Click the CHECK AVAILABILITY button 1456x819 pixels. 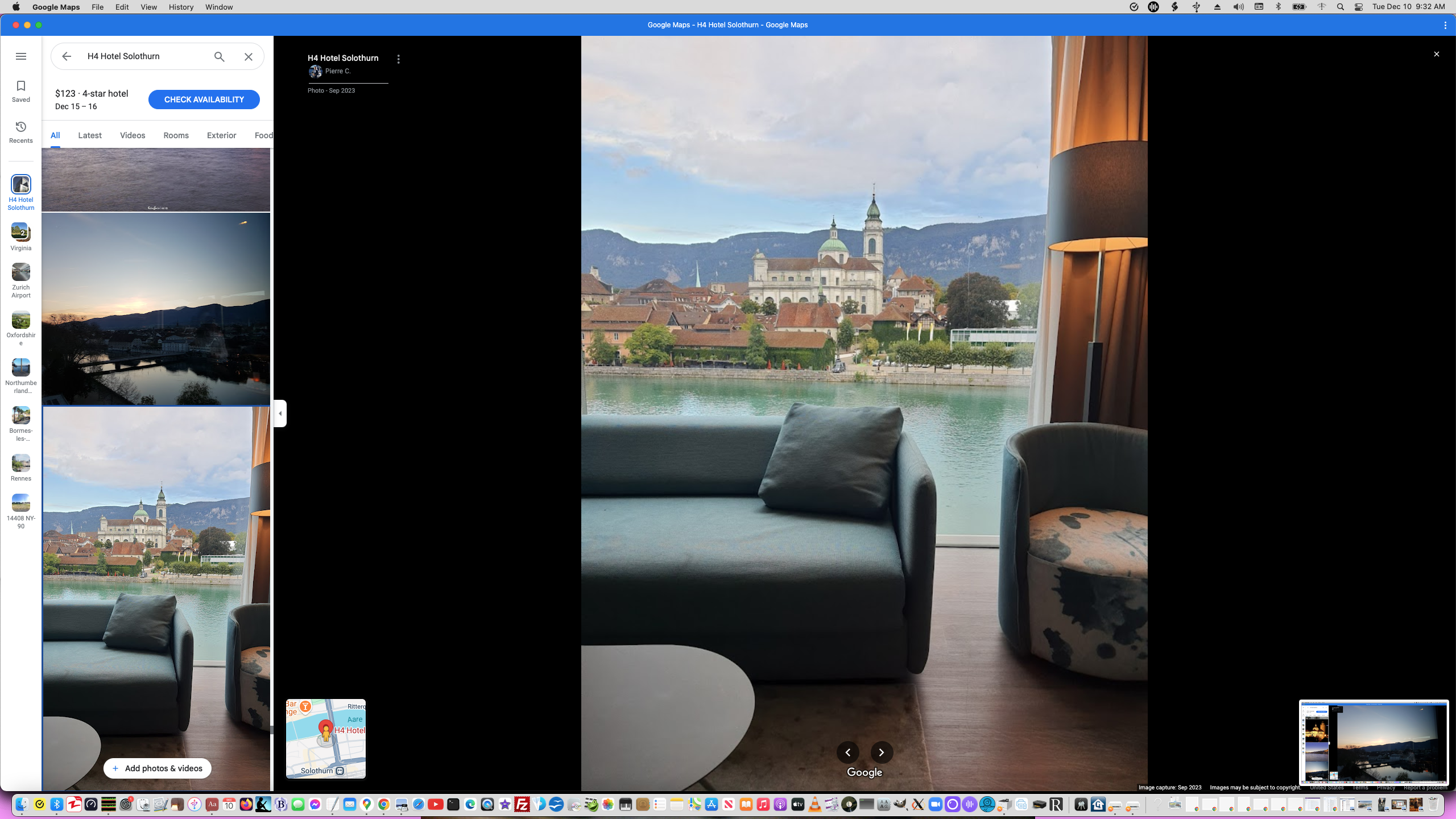pos(204,99)
